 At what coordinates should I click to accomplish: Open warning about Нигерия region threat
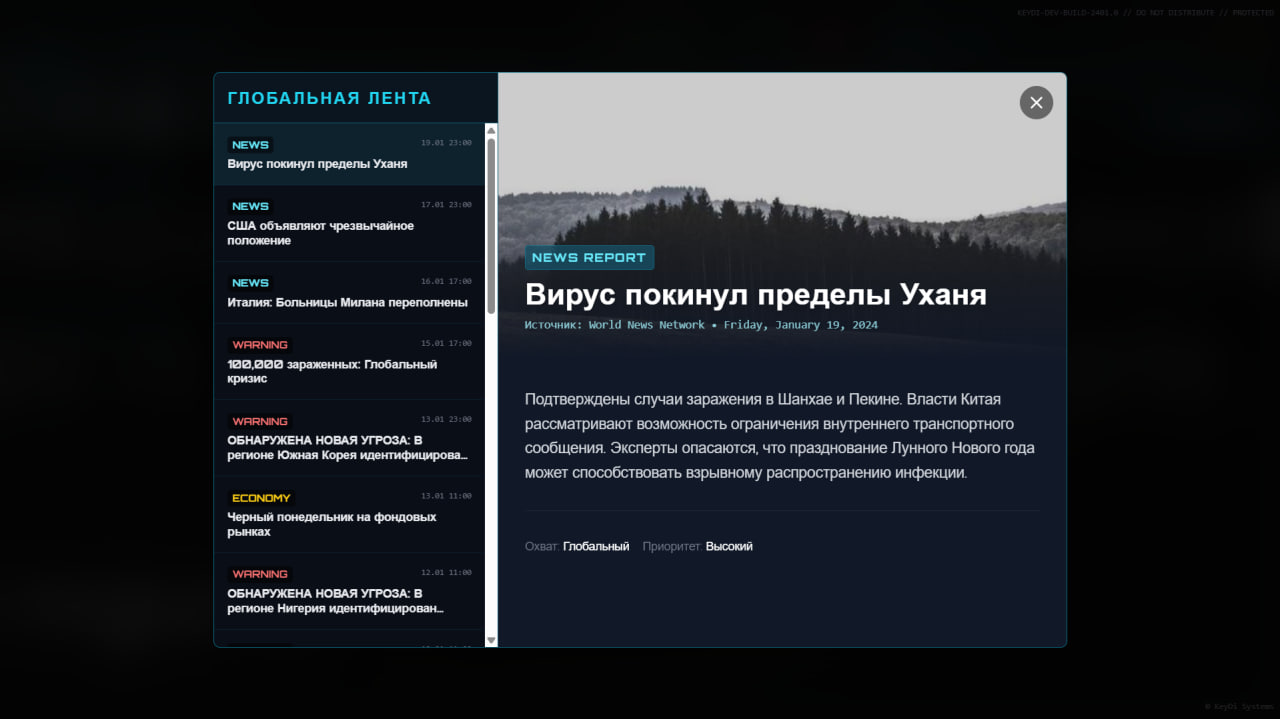tap(349, 591)
